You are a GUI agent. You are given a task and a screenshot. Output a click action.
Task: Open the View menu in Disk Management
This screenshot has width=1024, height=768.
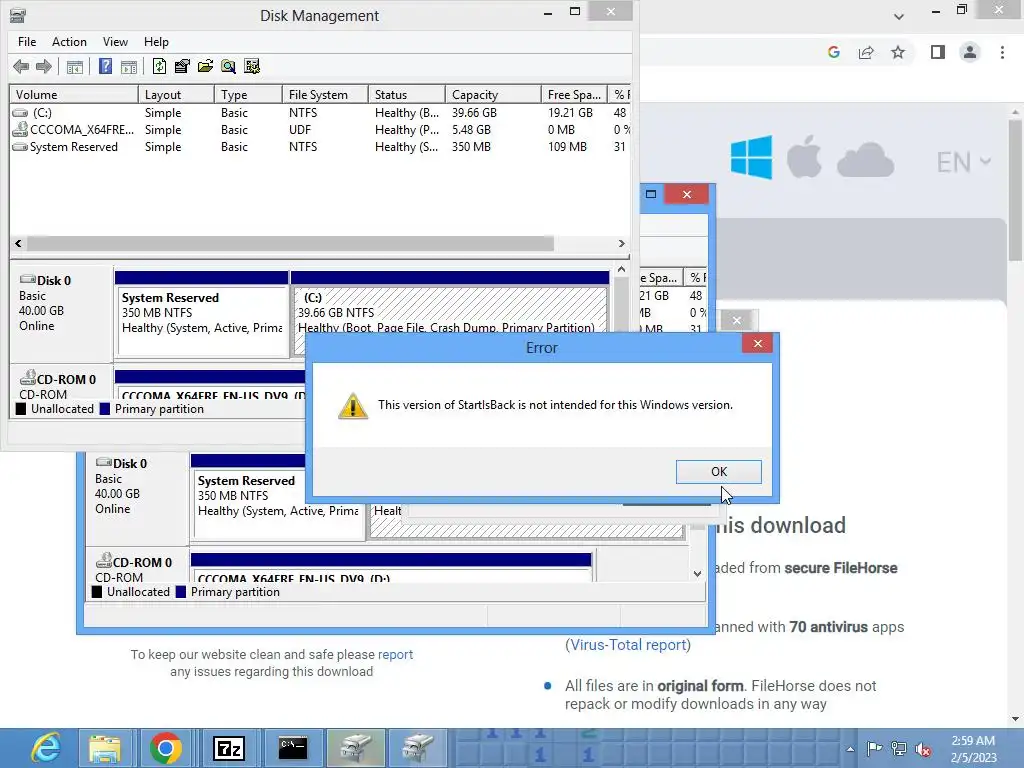(115, 42)
